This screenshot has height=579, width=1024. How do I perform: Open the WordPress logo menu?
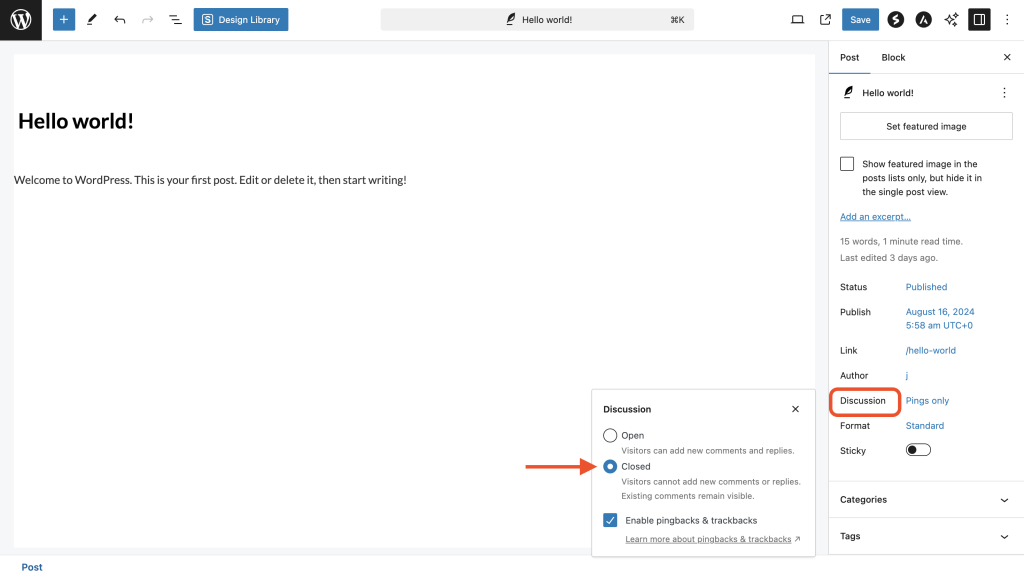[x=21, y=20]
